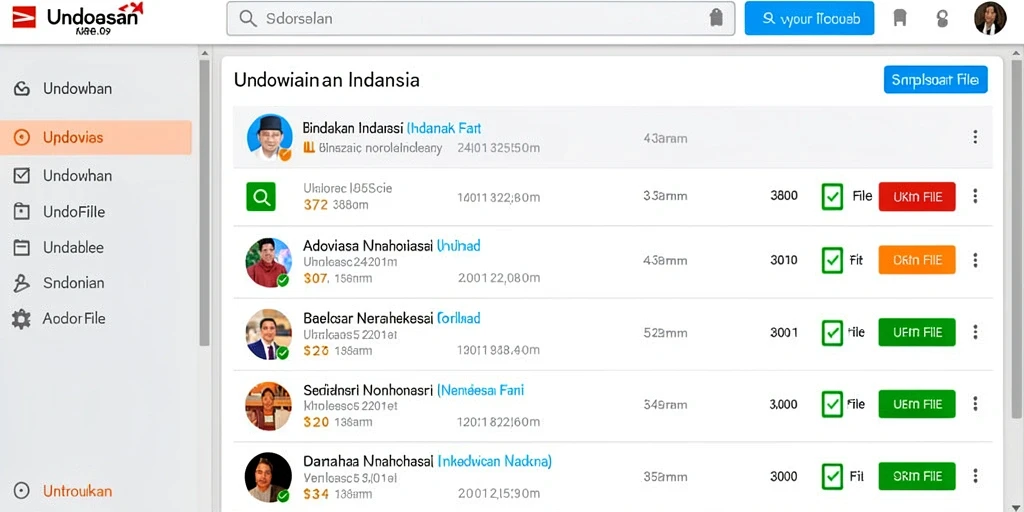The image size is (1024, 512).
Task: Open more options for Bindakan Indarasi row
Action: [975, 137]
